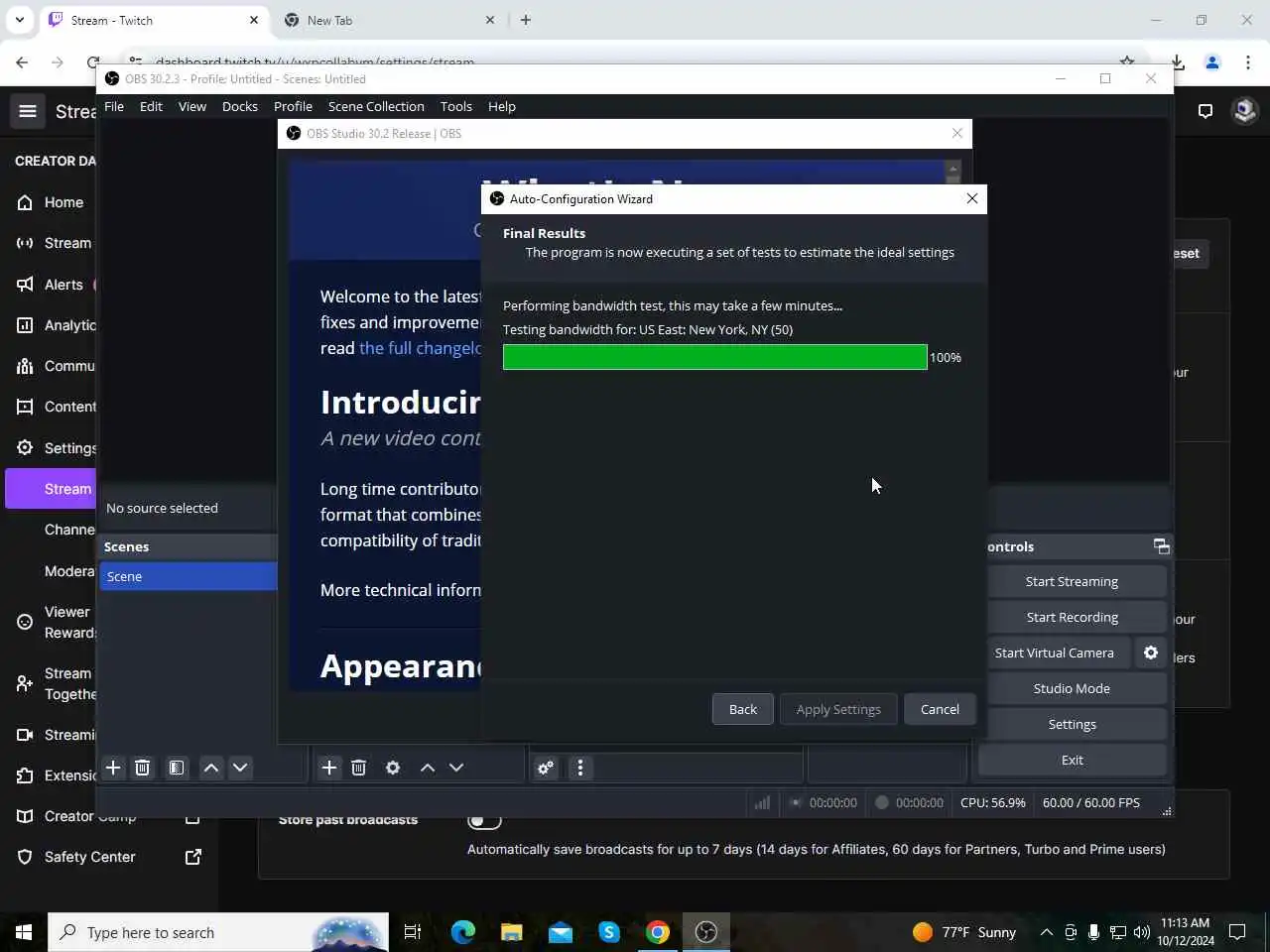Add a new scene with plus icon
Screen dimensions: 1270x952
coord(113,768)
